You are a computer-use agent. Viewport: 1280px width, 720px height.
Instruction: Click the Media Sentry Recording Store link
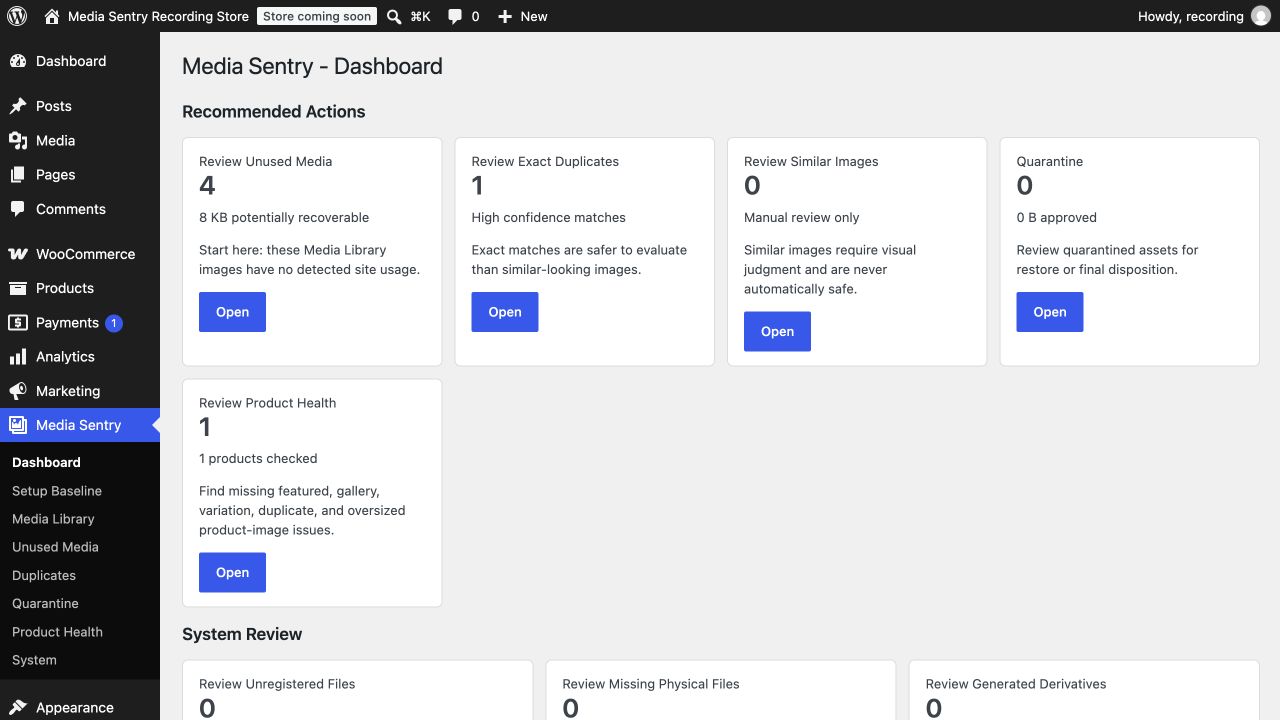click(158, 16)
